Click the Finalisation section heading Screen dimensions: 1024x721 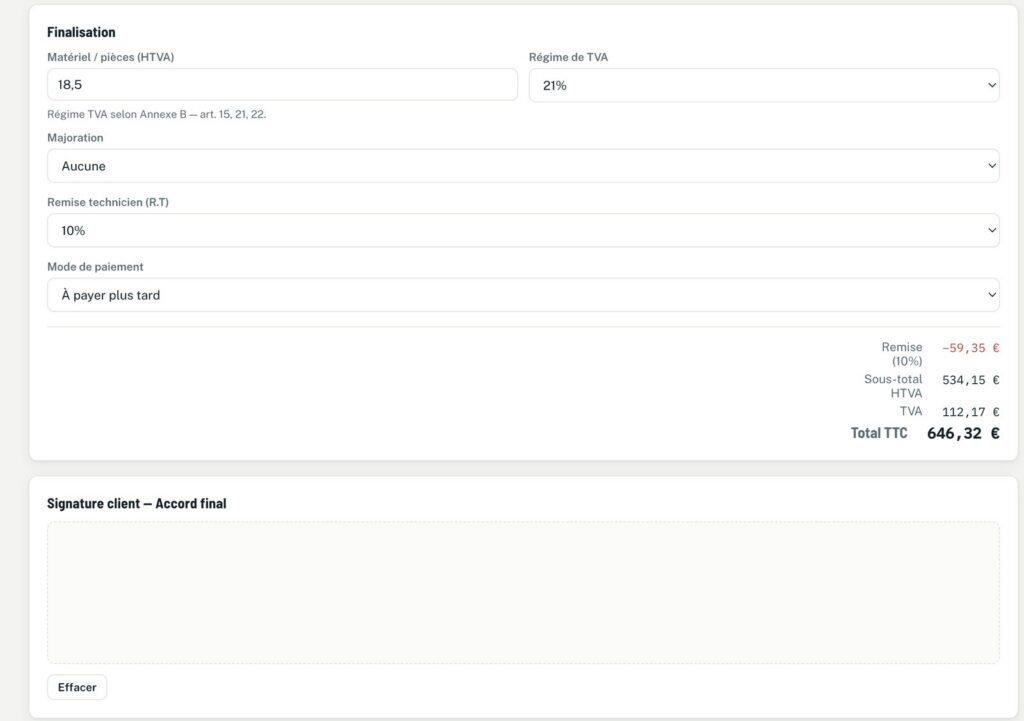(81, 32)
